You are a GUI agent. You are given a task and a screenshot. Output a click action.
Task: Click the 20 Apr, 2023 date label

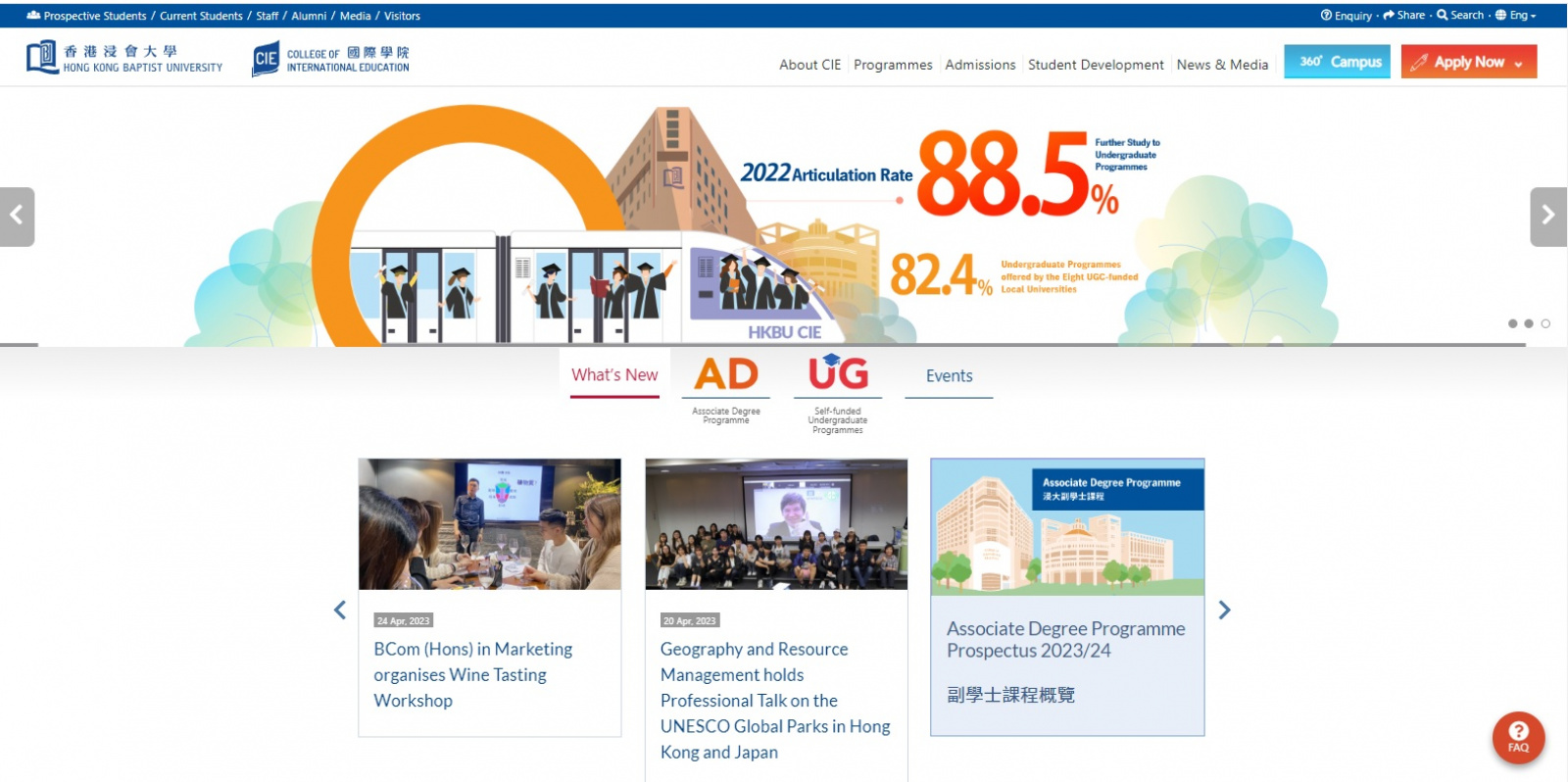coord(690,620)
